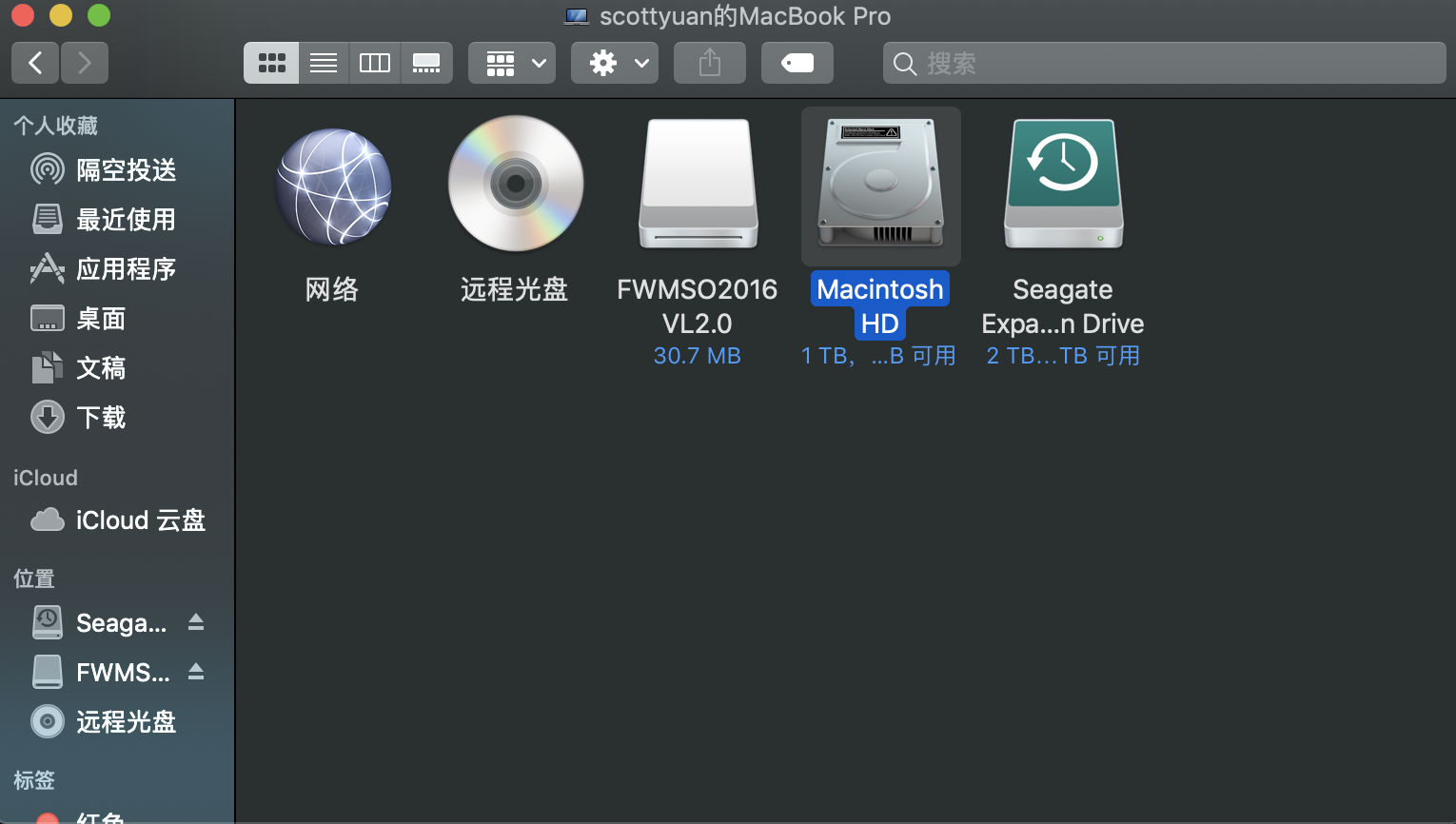Select 远程光盘 in the sidebar
1456x824 pixels.
click(x=117, y=722)
